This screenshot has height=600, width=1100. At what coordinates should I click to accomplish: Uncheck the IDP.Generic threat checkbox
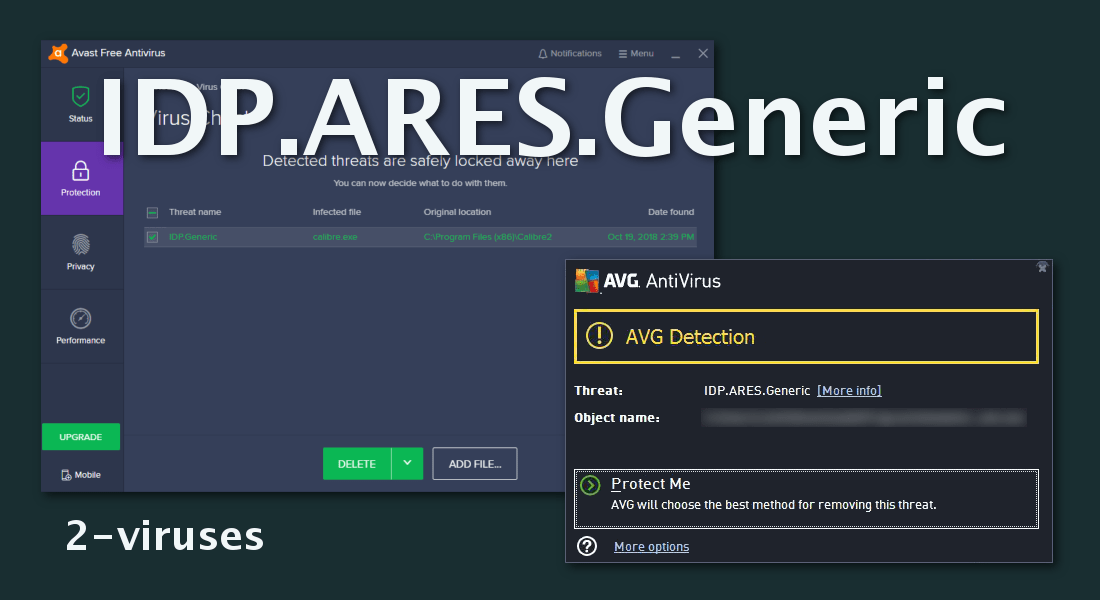tap(152, 237)
